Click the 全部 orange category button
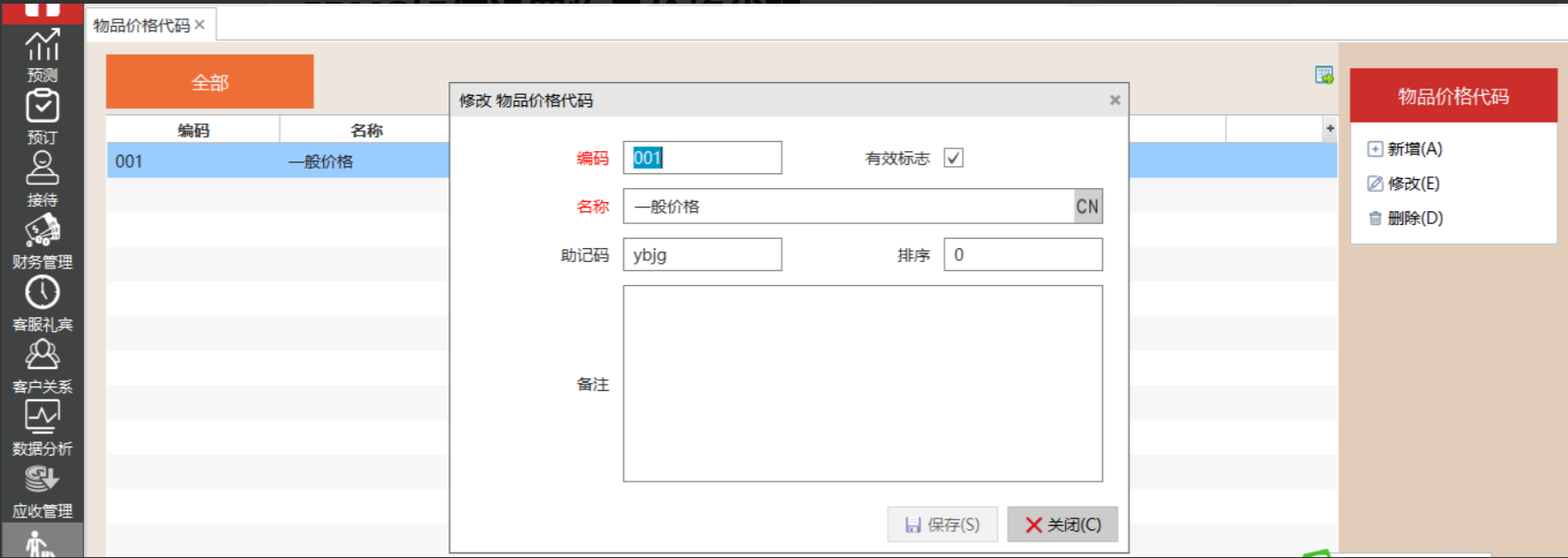Screen dimensions: 1568x558 209,82
